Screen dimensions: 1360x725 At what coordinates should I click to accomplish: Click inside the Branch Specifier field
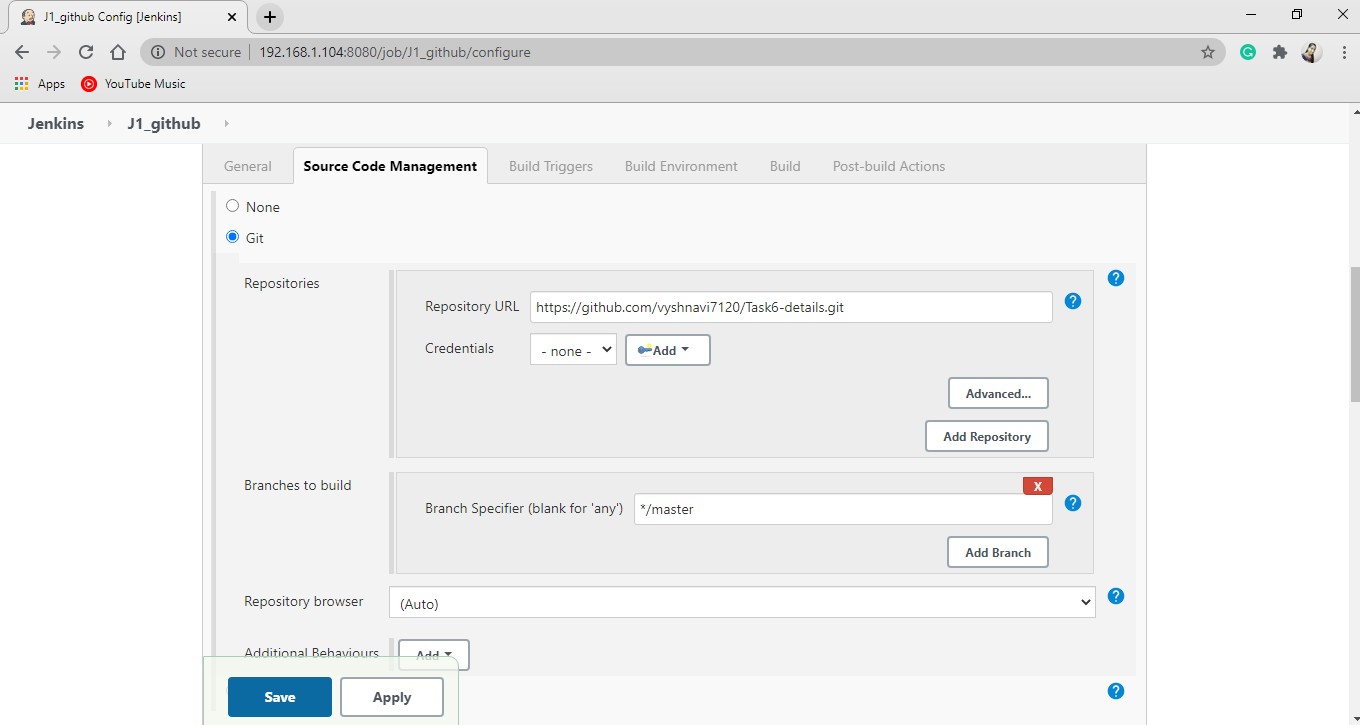[x=842, y=509]
